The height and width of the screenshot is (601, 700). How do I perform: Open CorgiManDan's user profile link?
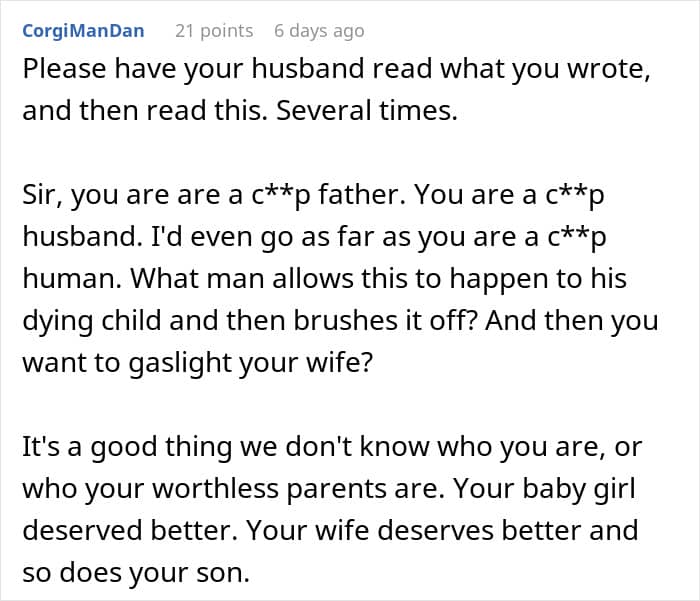coord(83,31)
